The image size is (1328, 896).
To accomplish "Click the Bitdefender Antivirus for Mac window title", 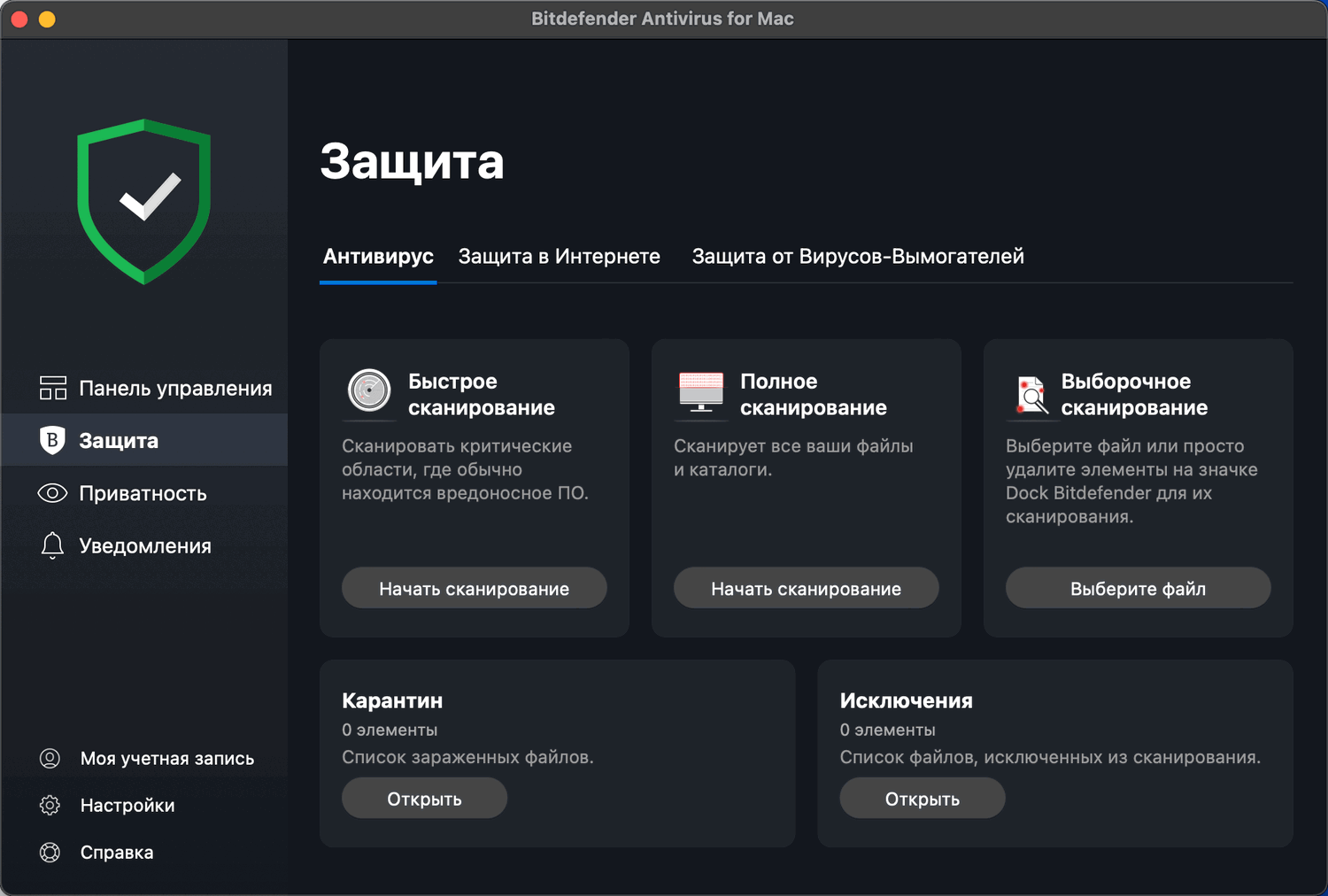I will (x=662, y=19).
